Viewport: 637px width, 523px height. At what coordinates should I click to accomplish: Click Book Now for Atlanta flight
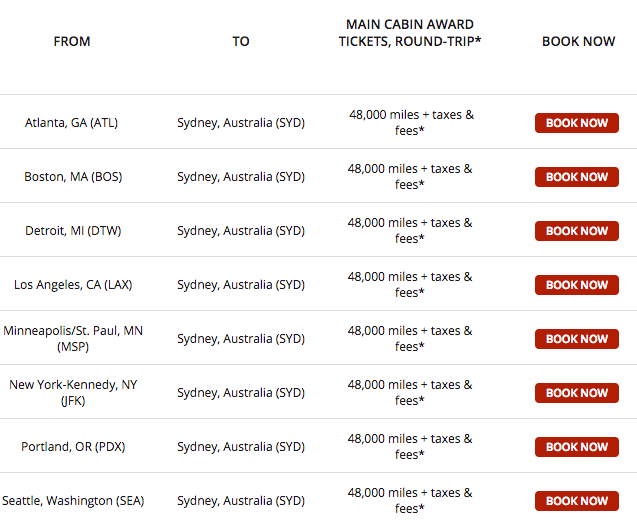576,123
